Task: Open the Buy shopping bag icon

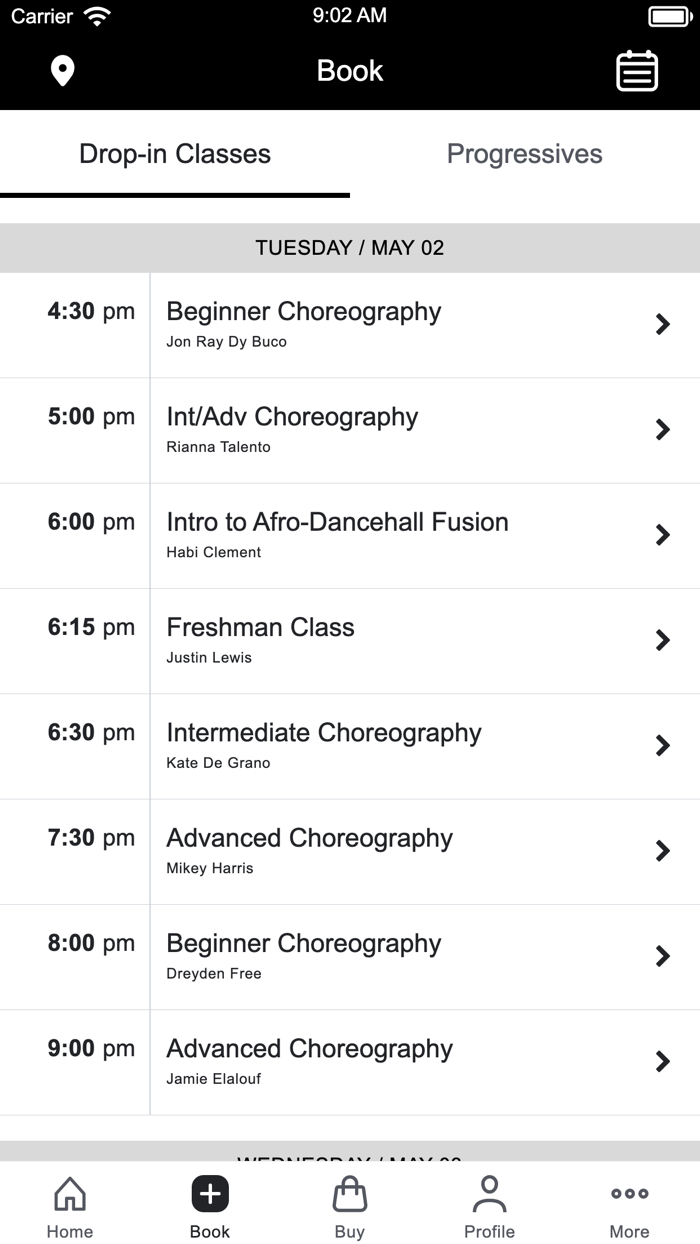Action: [350, 1205]
